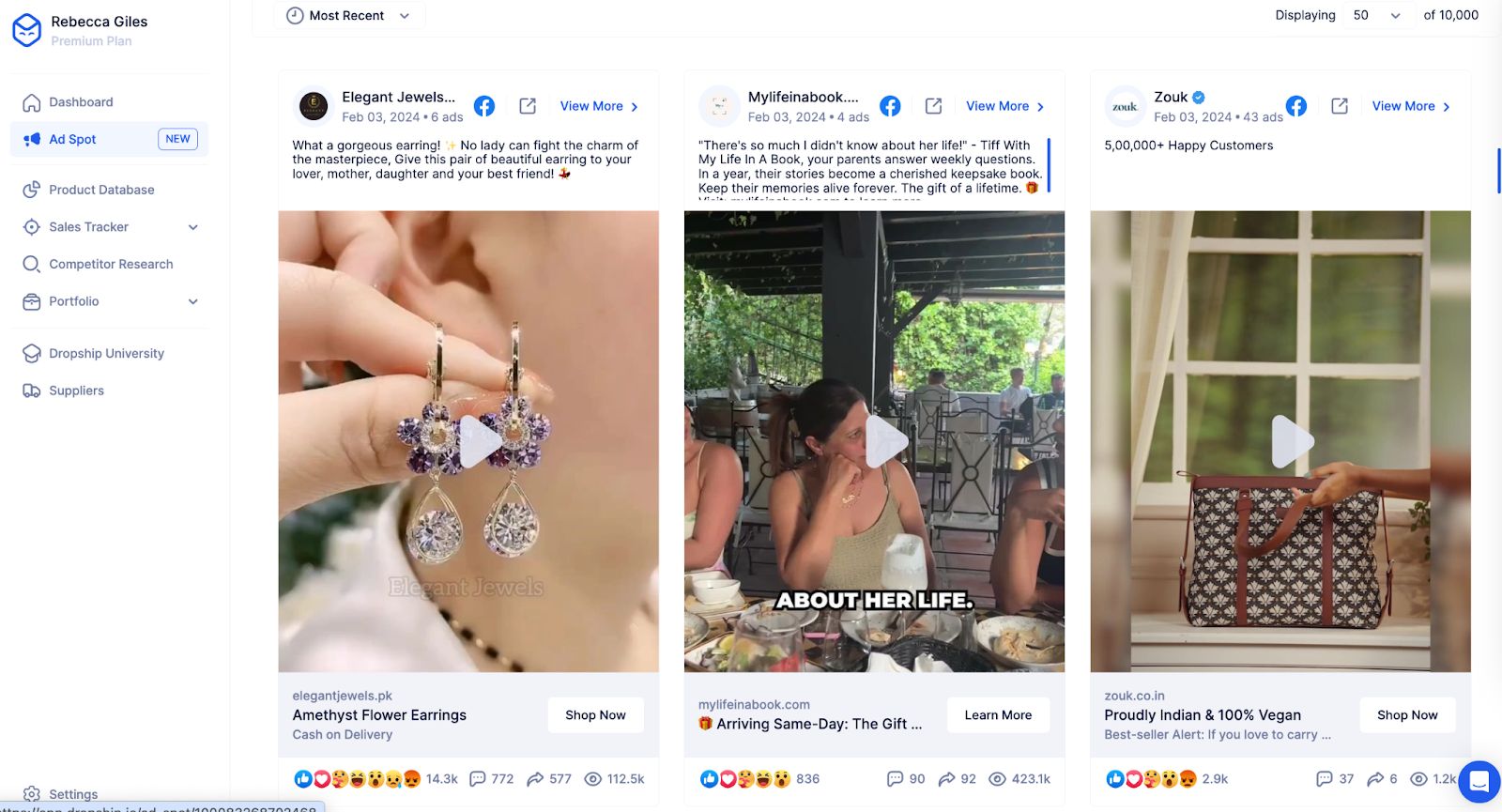Expand the Sales Tracker submenu
The height and width of the screenshot is (812, 1502).
(x=193, y=227)
